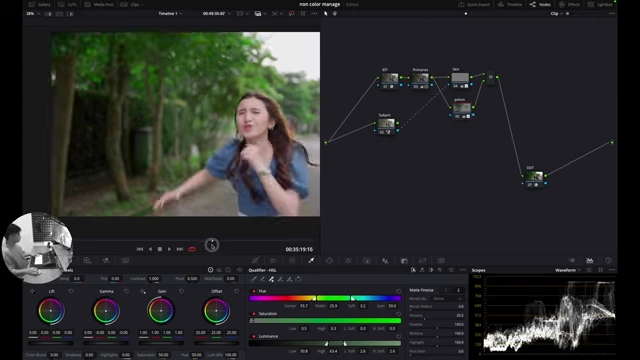
Task: Toggle the Saturation qualifier on or off
Action: click(x=254, y=314)
